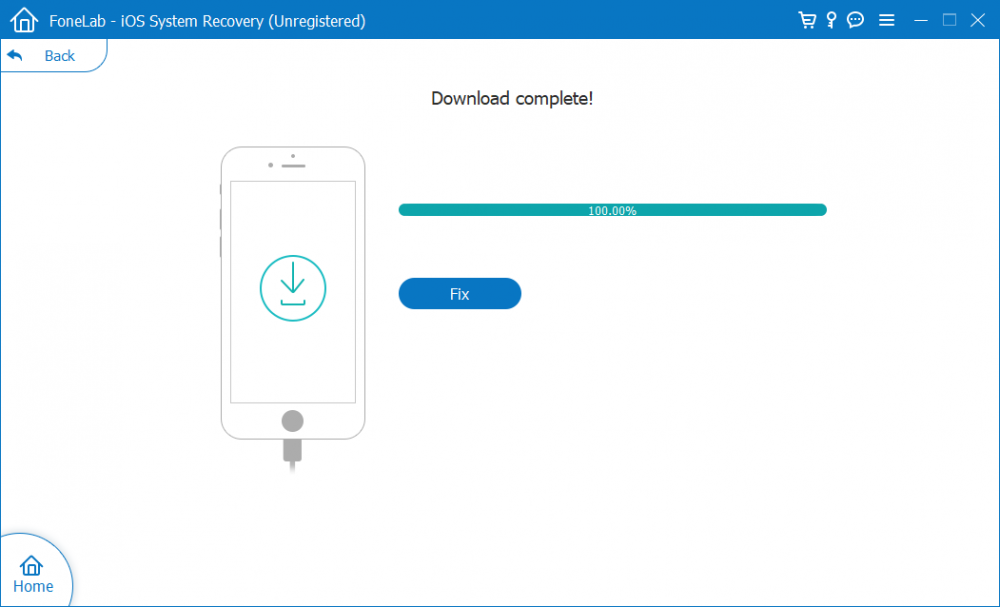This screenshot has width=1000, height=607.
Task: Open the feedback chat bubble icon
Action: [x=855, y=20]
